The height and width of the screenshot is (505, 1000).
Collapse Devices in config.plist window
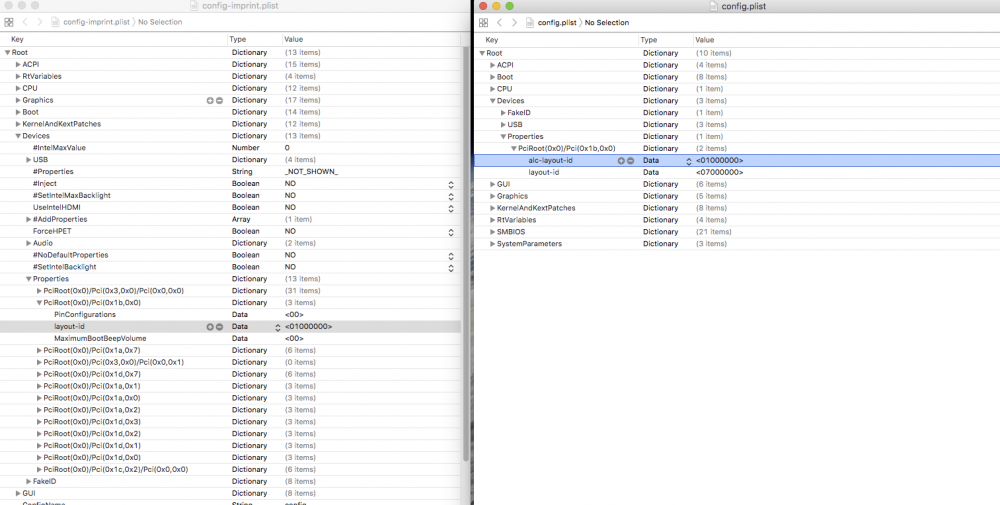492,101
